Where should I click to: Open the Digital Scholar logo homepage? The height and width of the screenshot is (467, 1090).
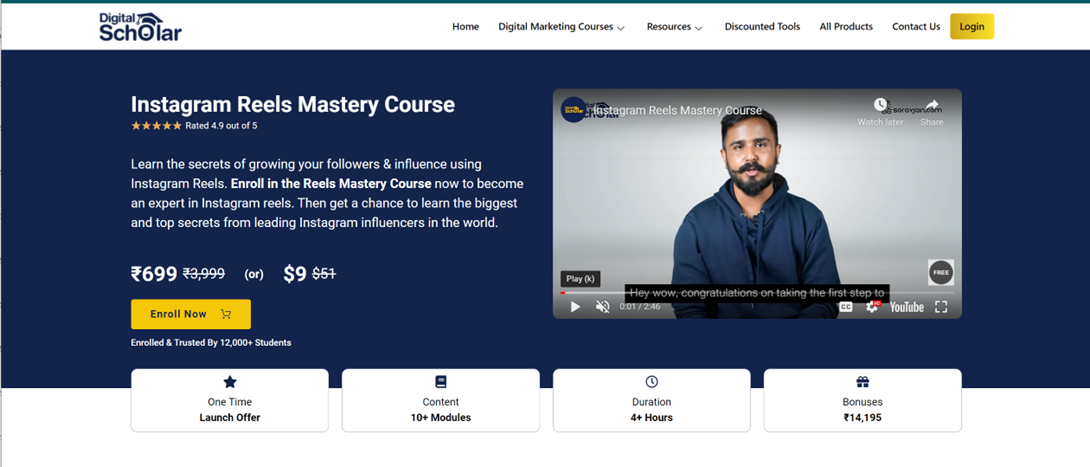coord(140,26)
